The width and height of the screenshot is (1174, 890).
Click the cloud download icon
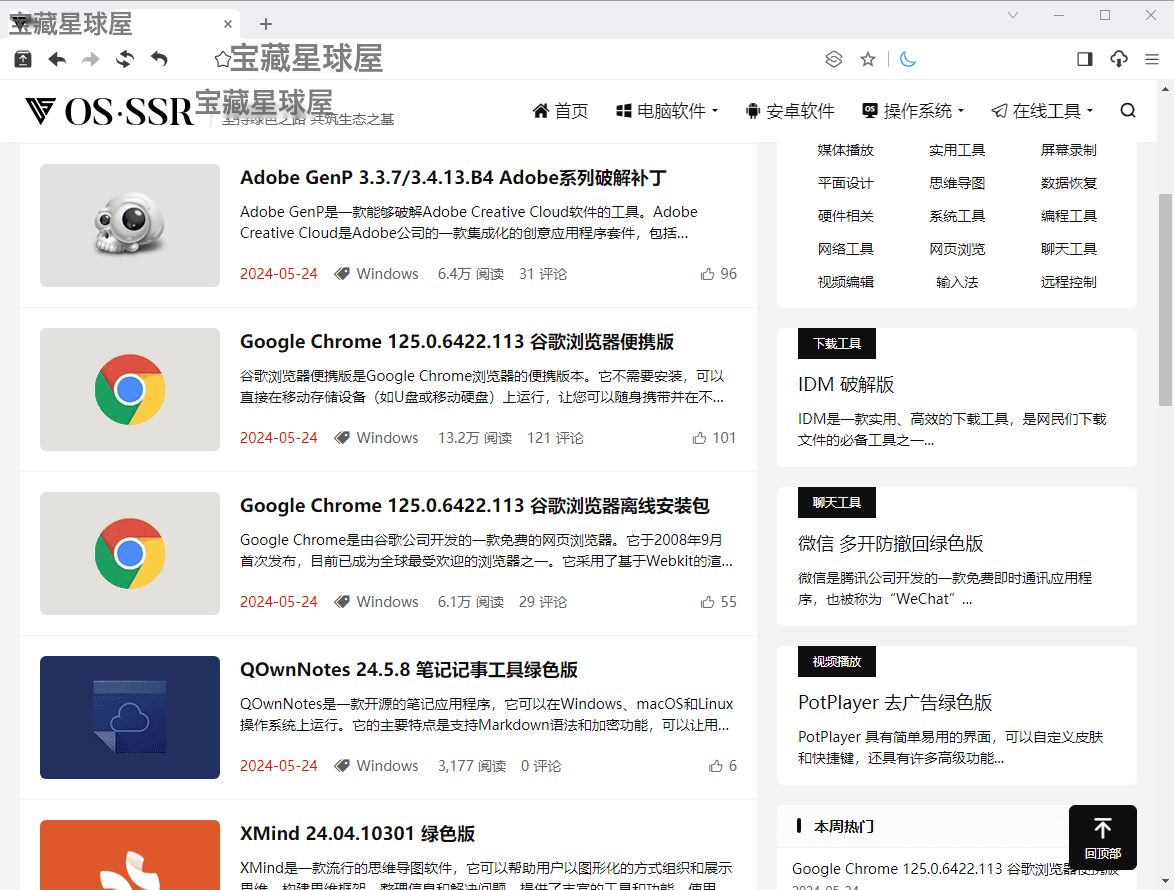point(1119,59)
